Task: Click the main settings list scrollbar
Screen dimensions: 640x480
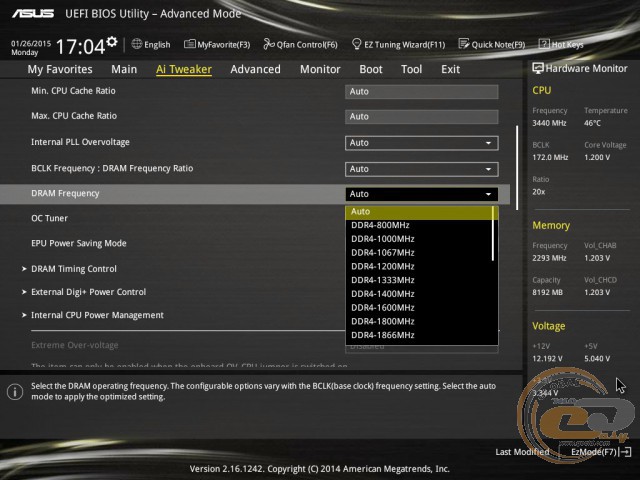Action: [517, 168]
